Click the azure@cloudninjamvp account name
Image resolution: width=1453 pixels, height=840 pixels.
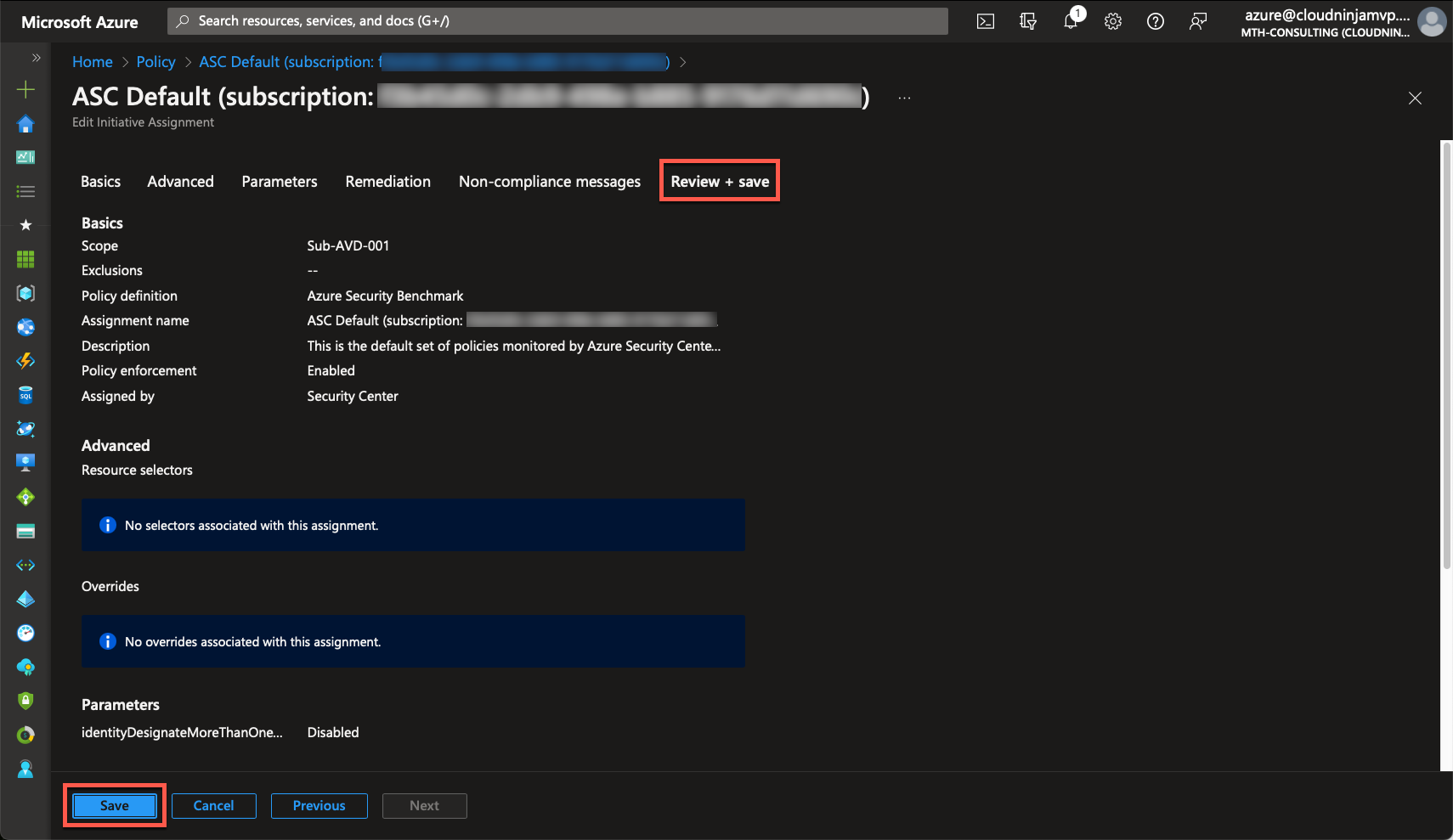[x=1326, y=15]
